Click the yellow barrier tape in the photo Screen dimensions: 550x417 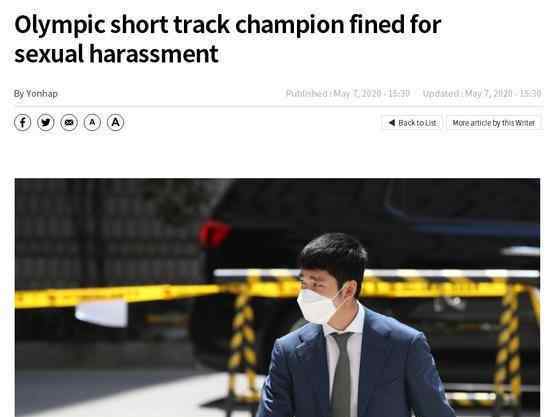pyautogui.click(x=116, y=296)
